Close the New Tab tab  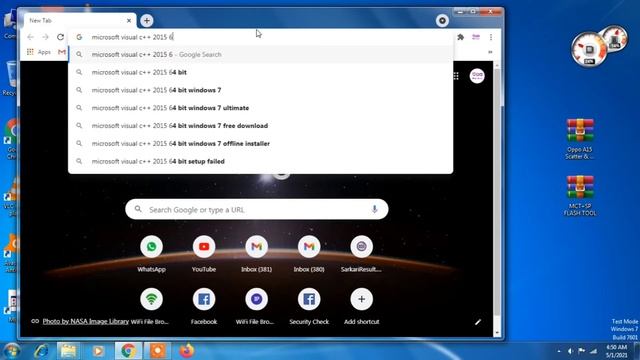point(129,20)
